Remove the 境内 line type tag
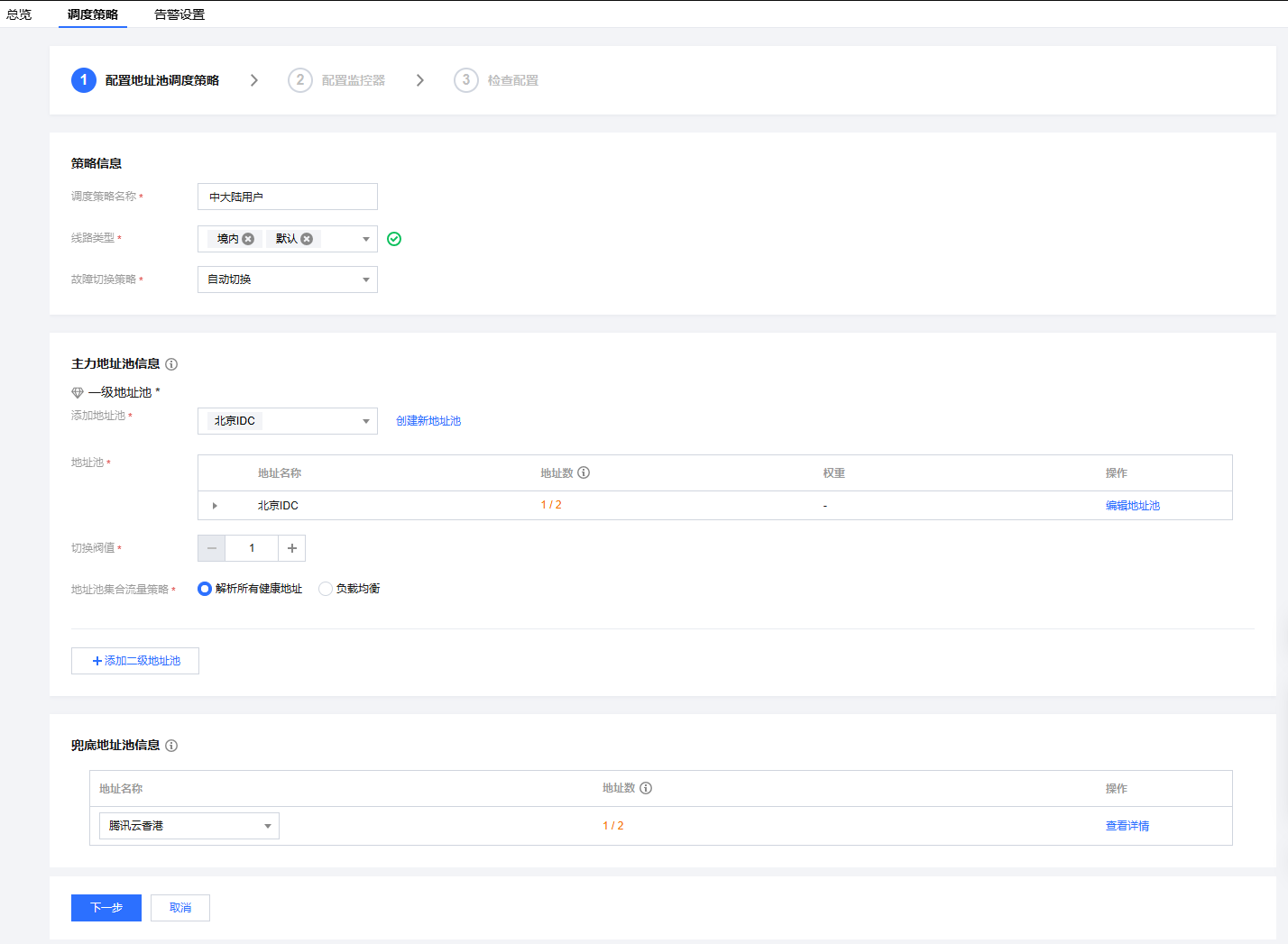Image resolution: width=1288 pixels, height=944 pixels. coord(248,239)
